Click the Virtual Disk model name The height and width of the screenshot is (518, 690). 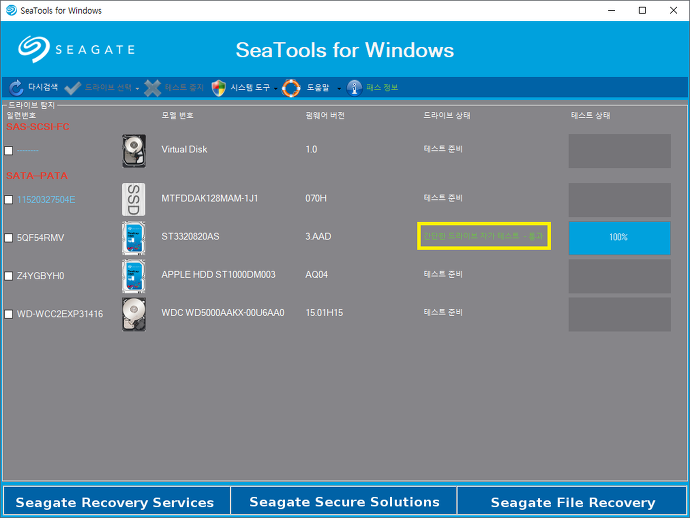[184, 149]
